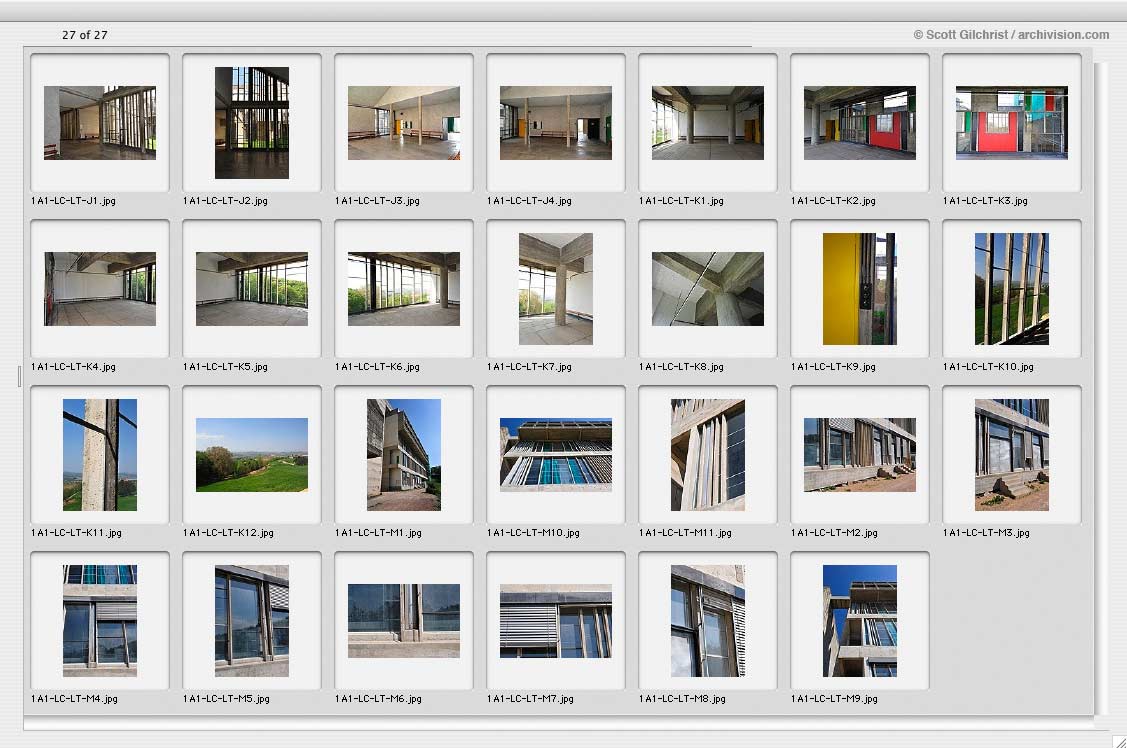Click the filename label 1A1-LC-LT-J1.jpg
This screenshot has height=748, width=1127.
click(x=73, y=201)
